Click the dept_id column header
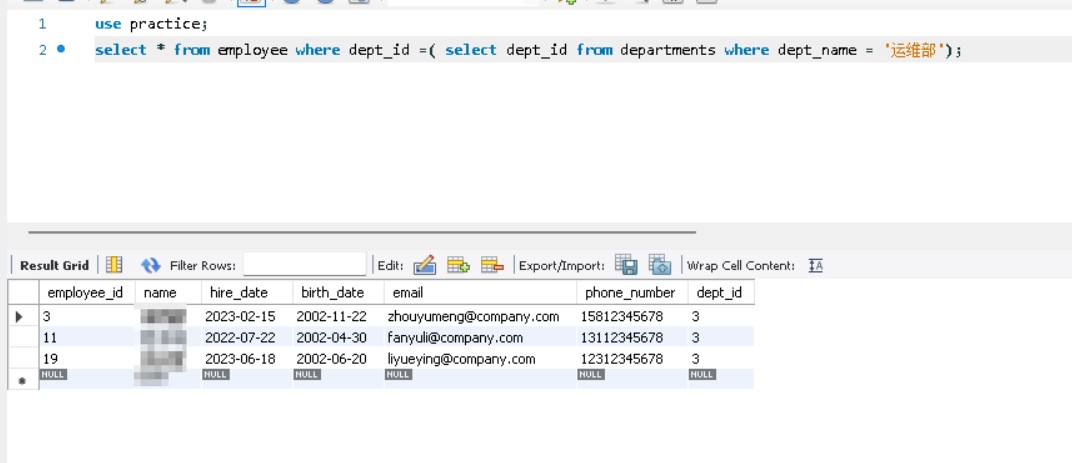Screen dimensions: 1072x463 719,293
